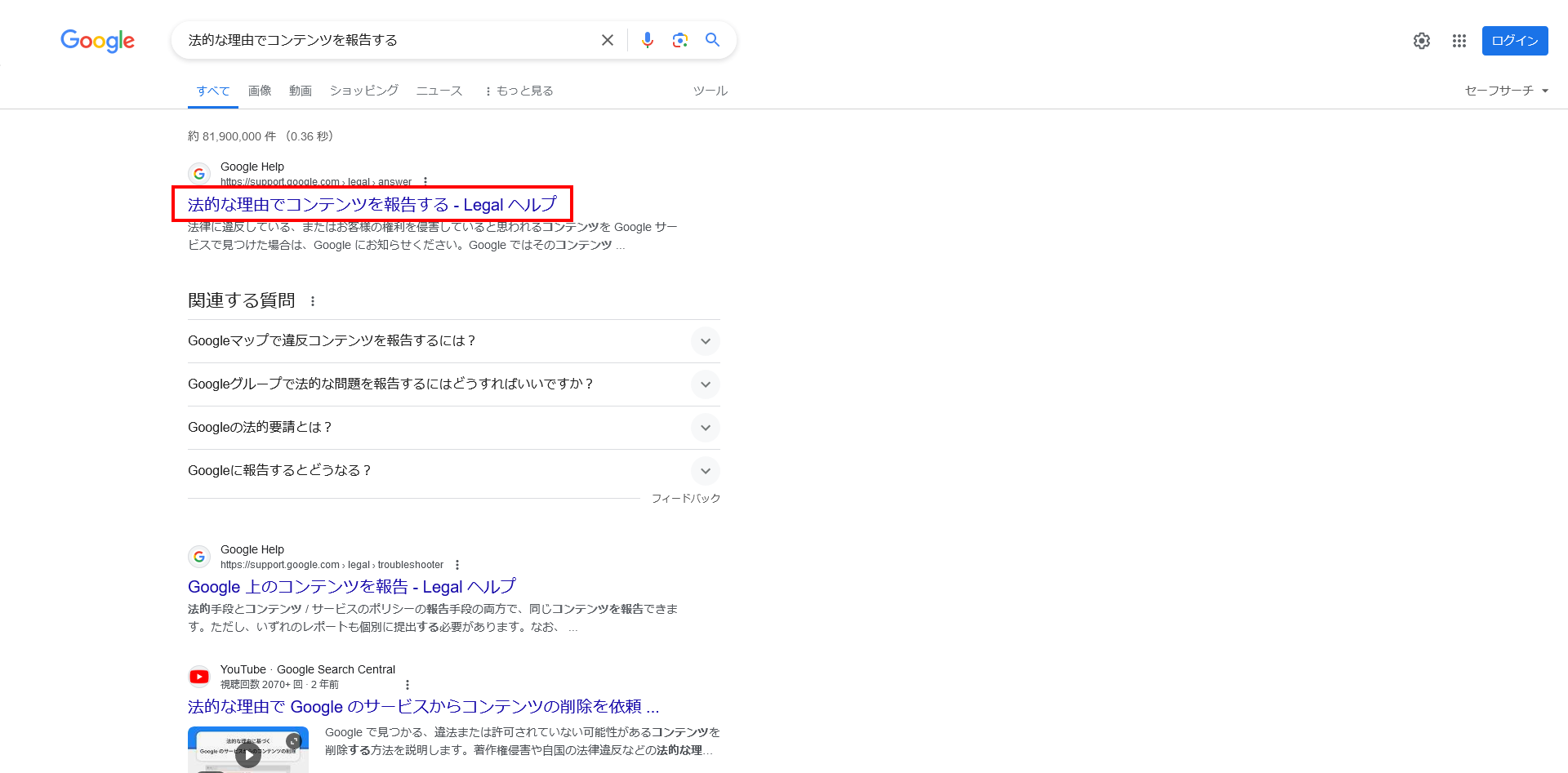Click the ログイン button
Screen dimensions: 1568x773
click(x=1515, y=41)
